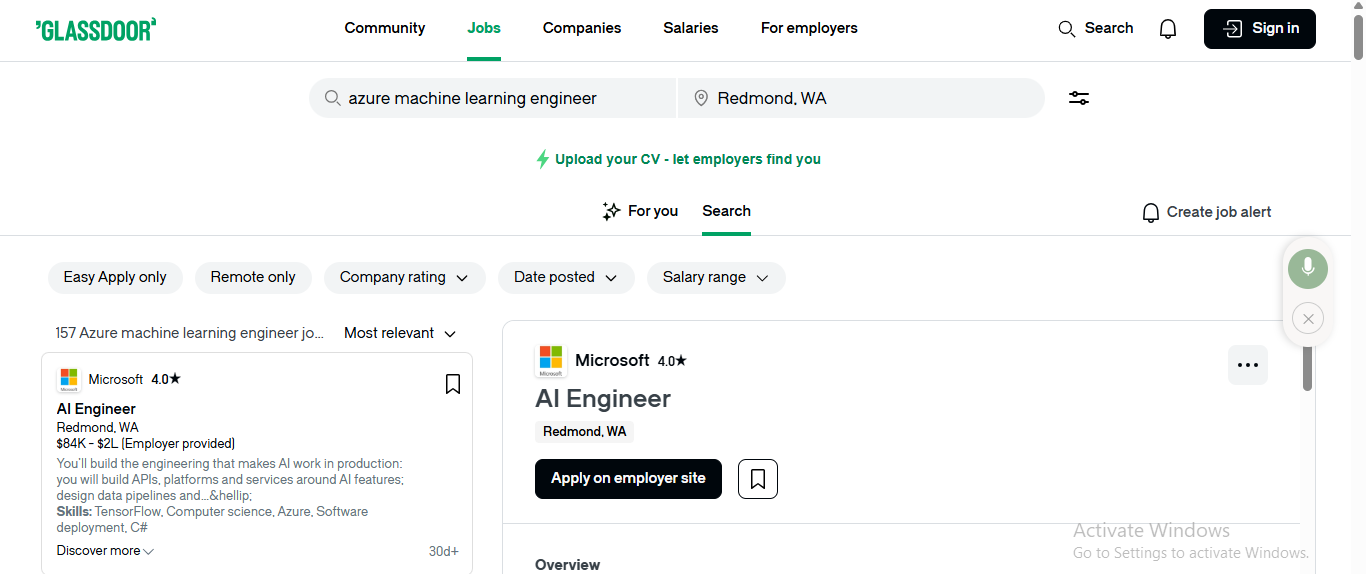Image resolution: width=1366 pixels, height=574 pixels.
Task: Open the Companies nav item
Action: pyautogui.click(x=582, y=28)
